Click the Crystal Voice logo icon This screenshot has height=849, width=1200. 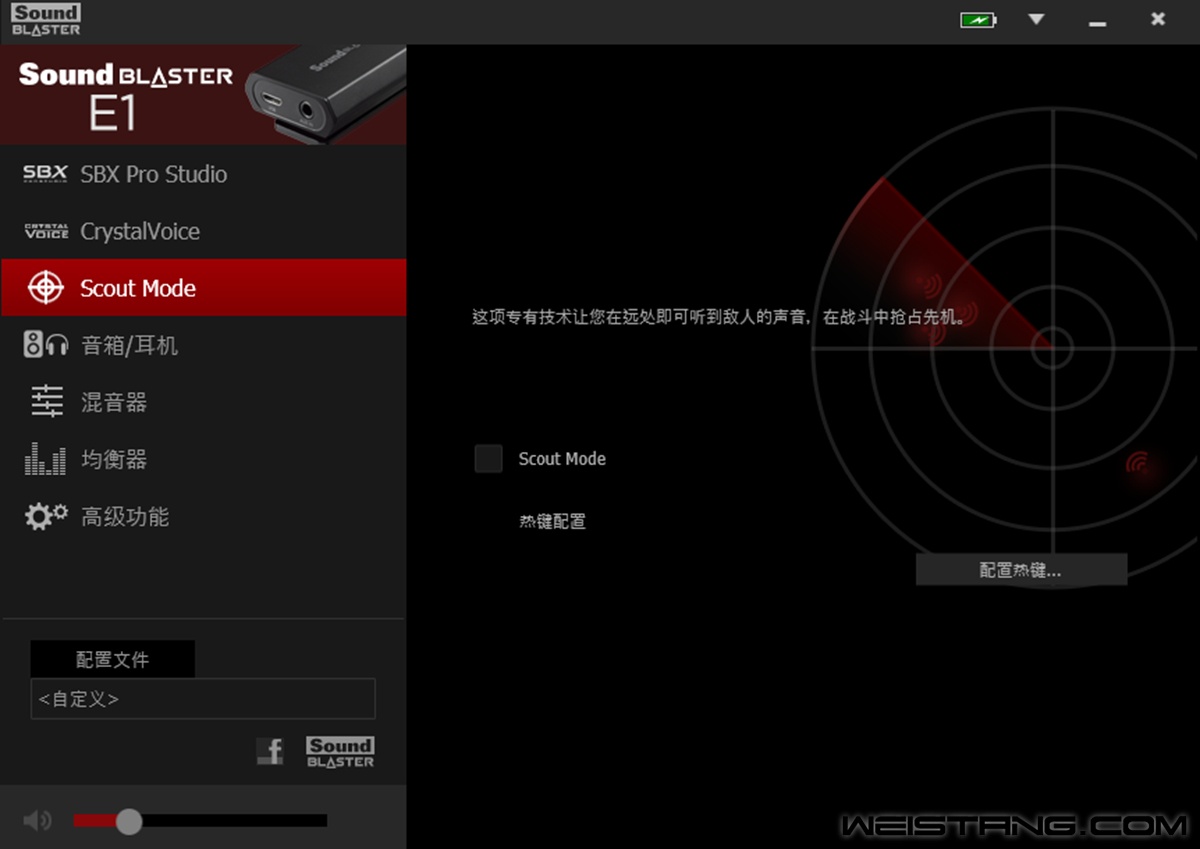tap(46, 231)
